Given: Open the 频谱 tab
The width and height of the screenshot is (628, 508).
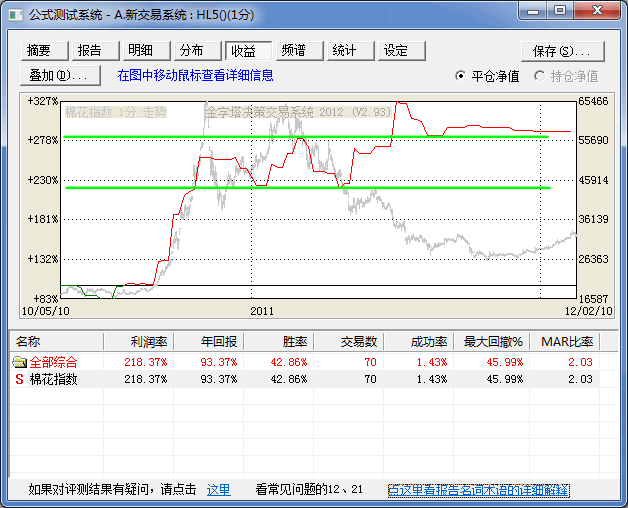Looking at the screenshot, I should tap(300, 51).
